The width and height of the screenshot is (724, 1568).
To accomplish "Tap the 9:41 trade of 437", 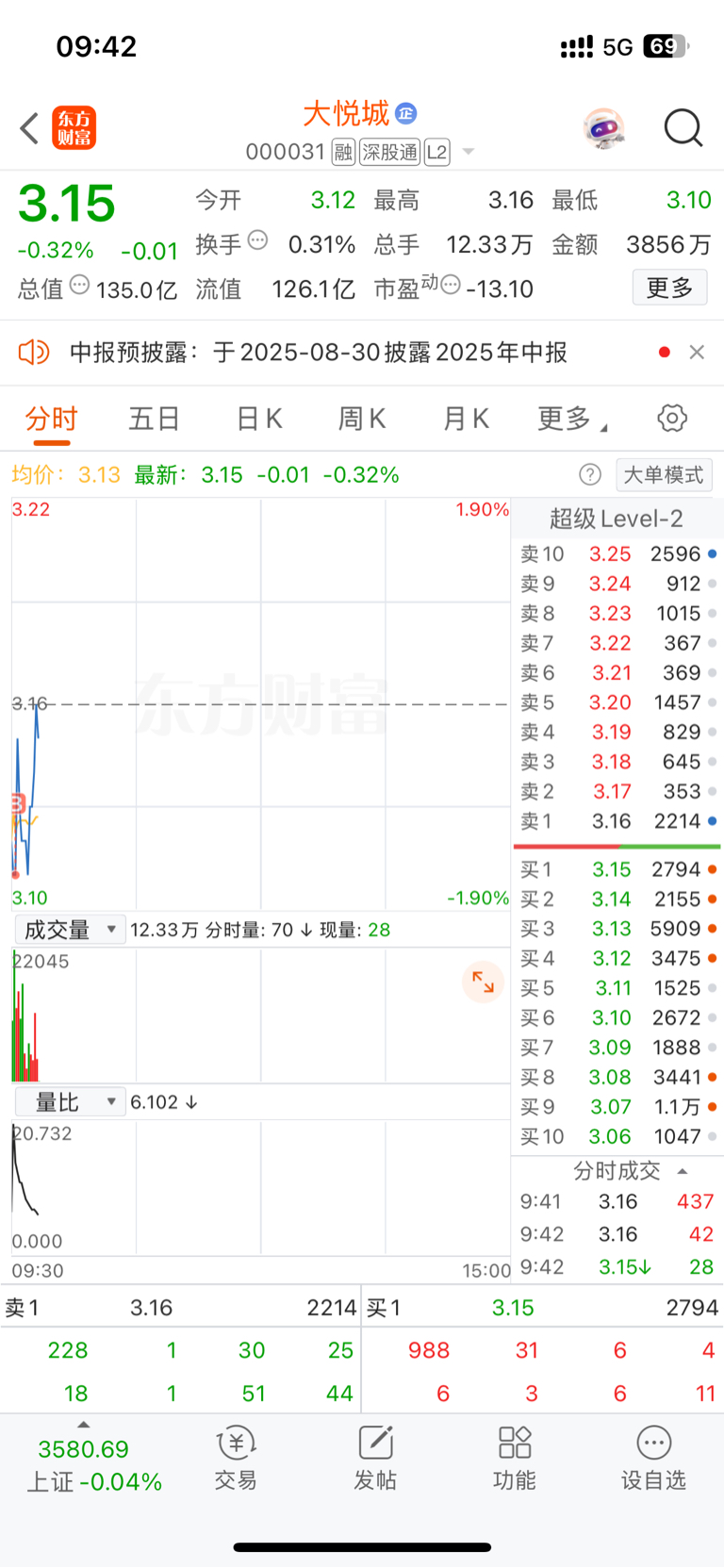I will coord(618,1201).
